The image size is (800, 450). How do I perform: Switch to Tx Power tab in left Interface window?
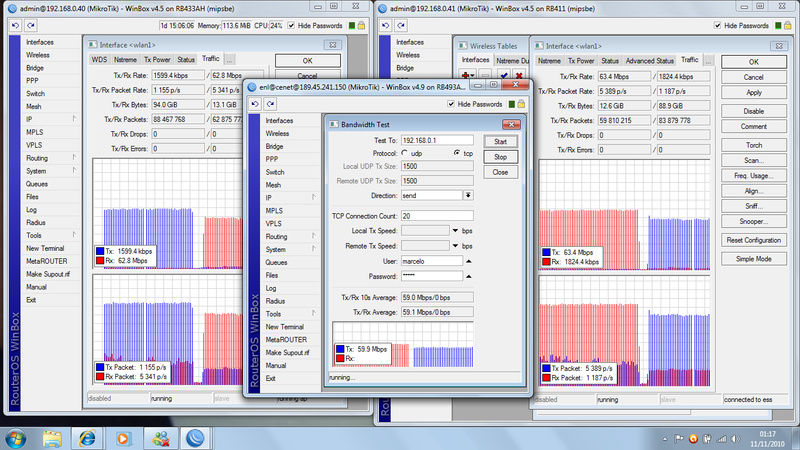pos(157,60)
